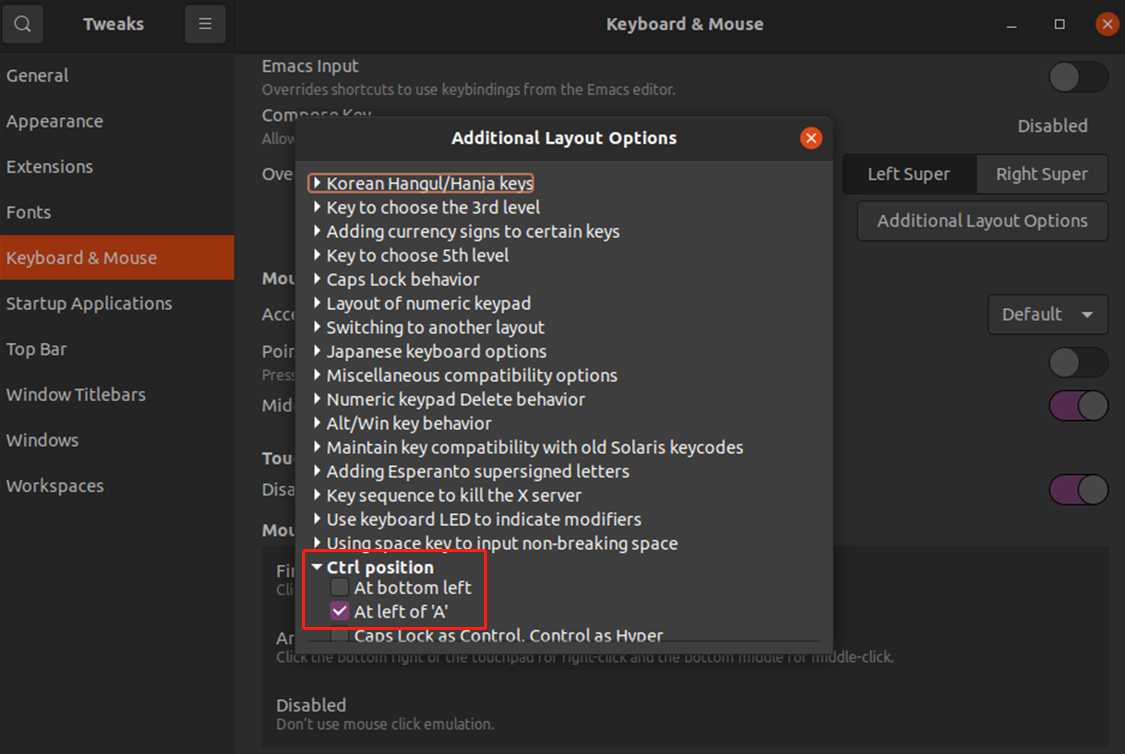Viewport: 1125px width, 754px height.
Task: Toggle the Emacs Input switch
Action: (1078, 77)
